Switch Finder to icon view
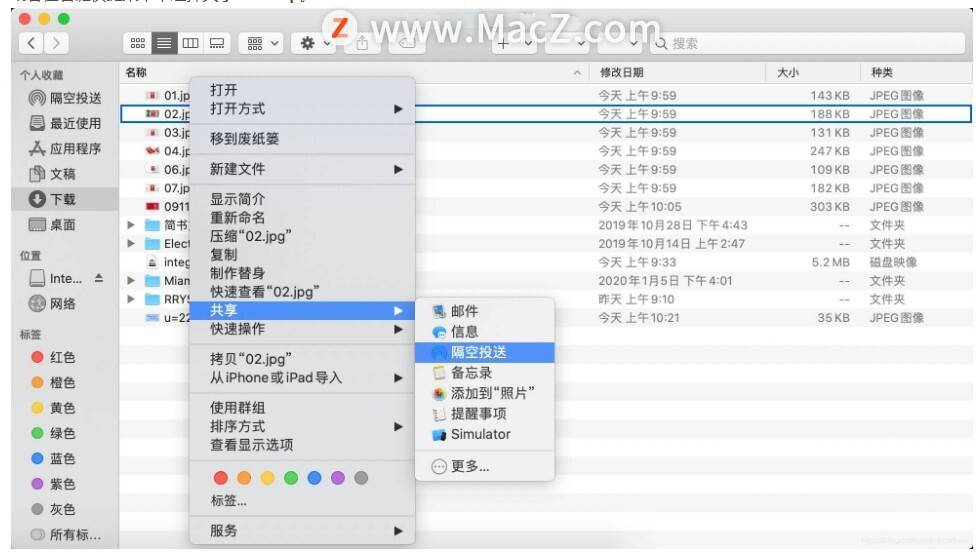Image resolution: width=980 pixels, height=560 pixels. (x=138, y=43)
